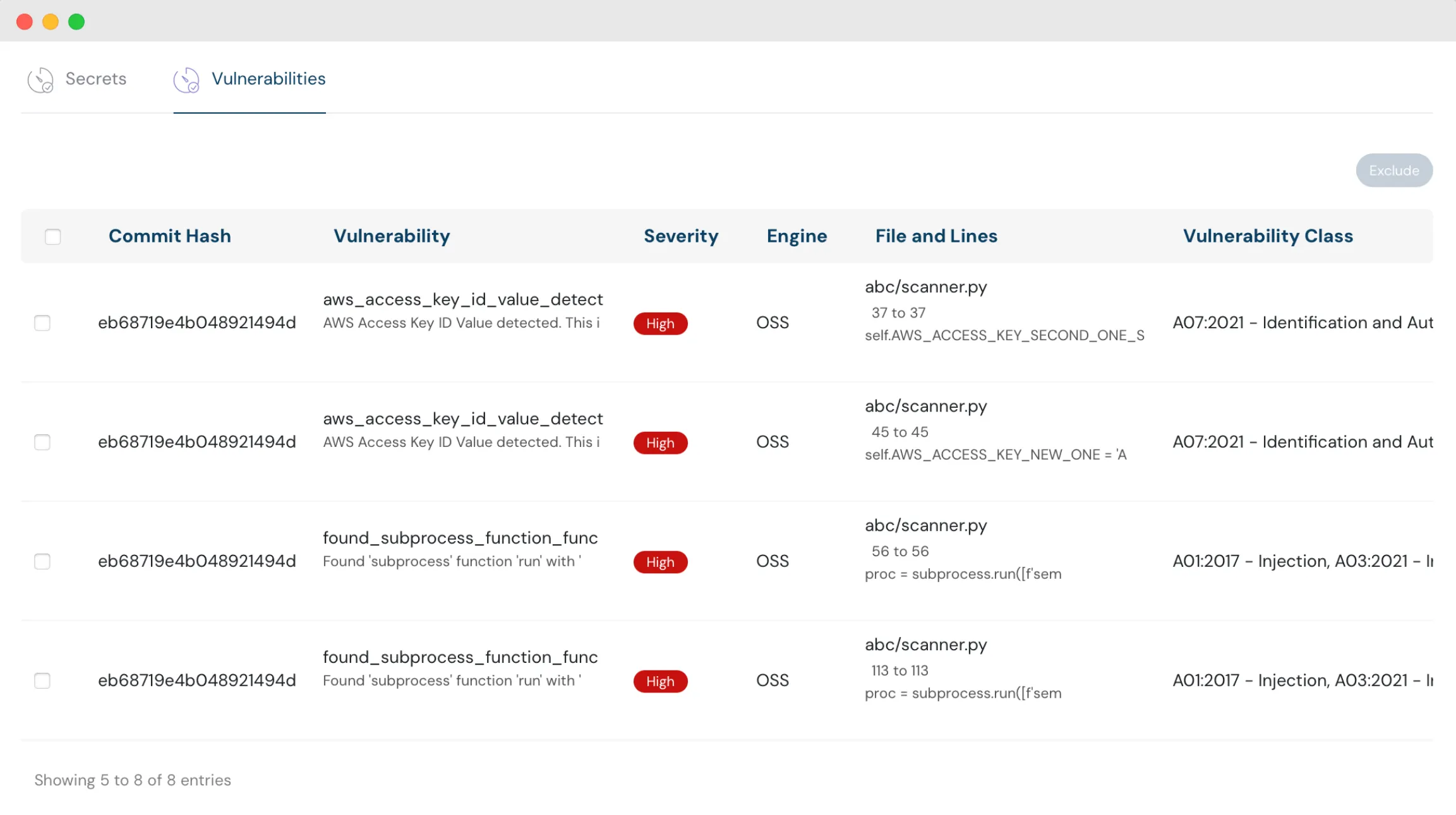Viewport: 1456px width, 815px height.
Task: Click the High severity badge on first row
Action: (660, 323)
